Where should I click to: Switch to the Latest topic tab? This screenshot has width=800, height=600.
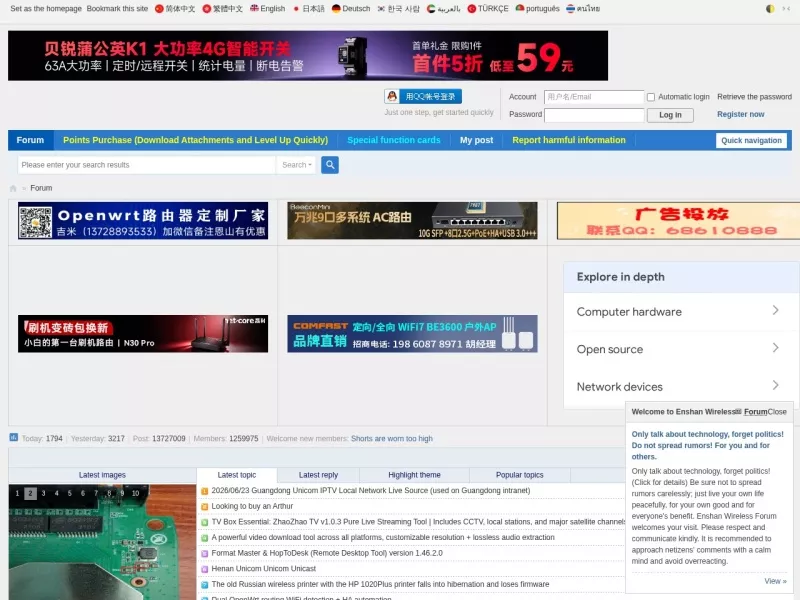click(237, 475)
